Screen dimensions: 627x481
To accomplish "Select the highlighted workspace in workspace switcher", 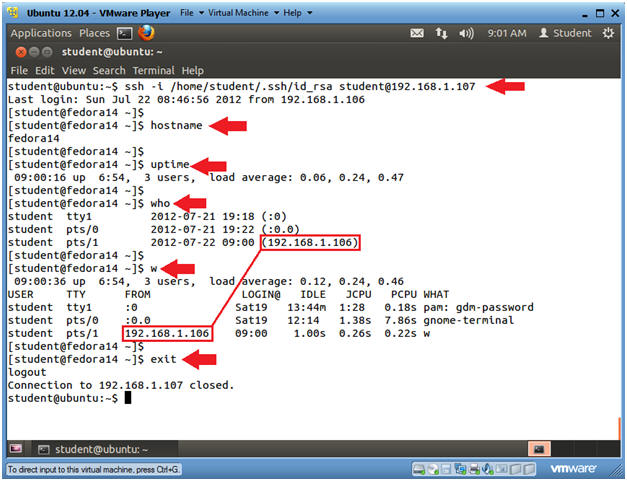I will pyautogui.click(x=539, y=449).
